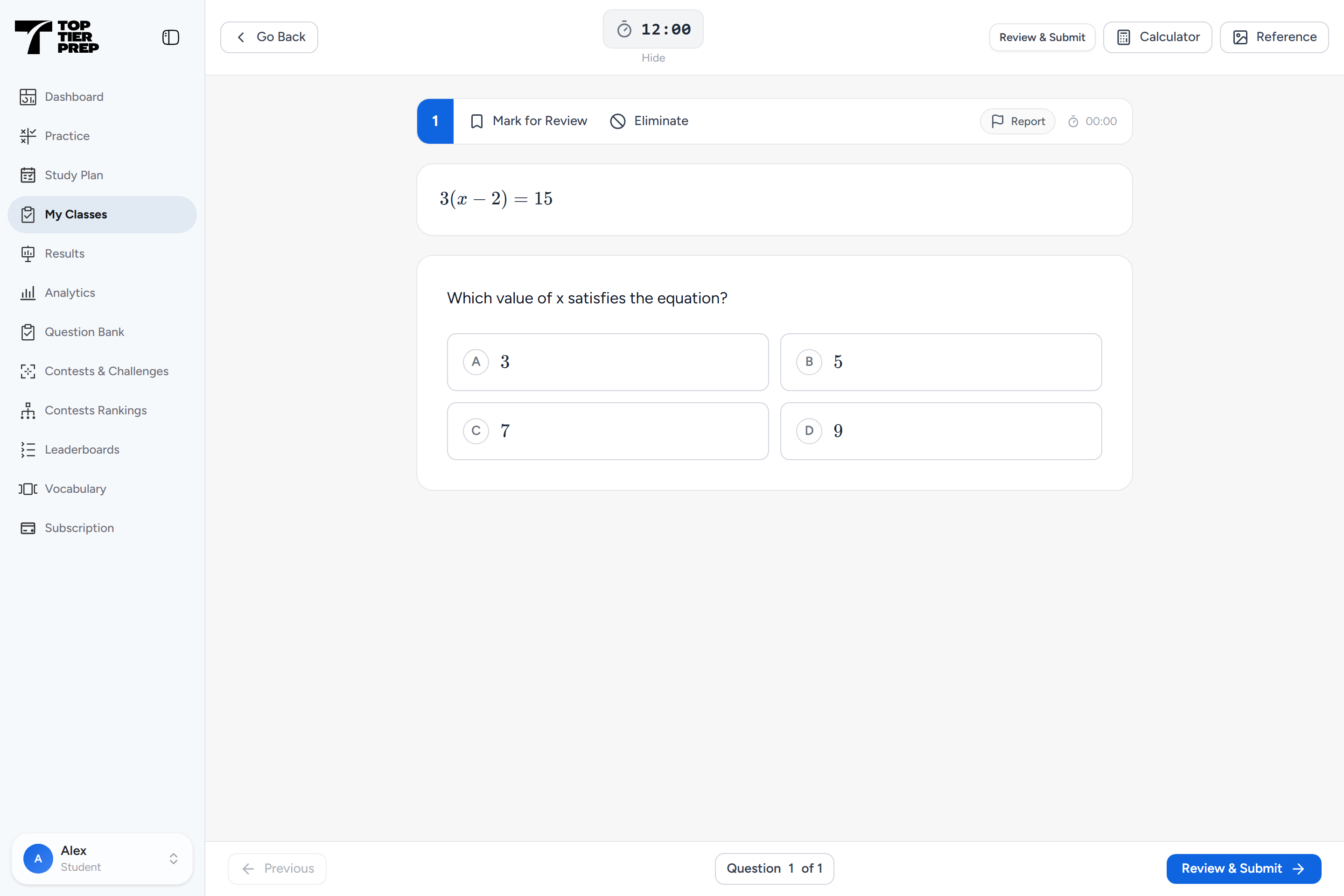Go to Leaderboards
Image resolution: width=1344 pixels, height=896 pixels.
102,450
